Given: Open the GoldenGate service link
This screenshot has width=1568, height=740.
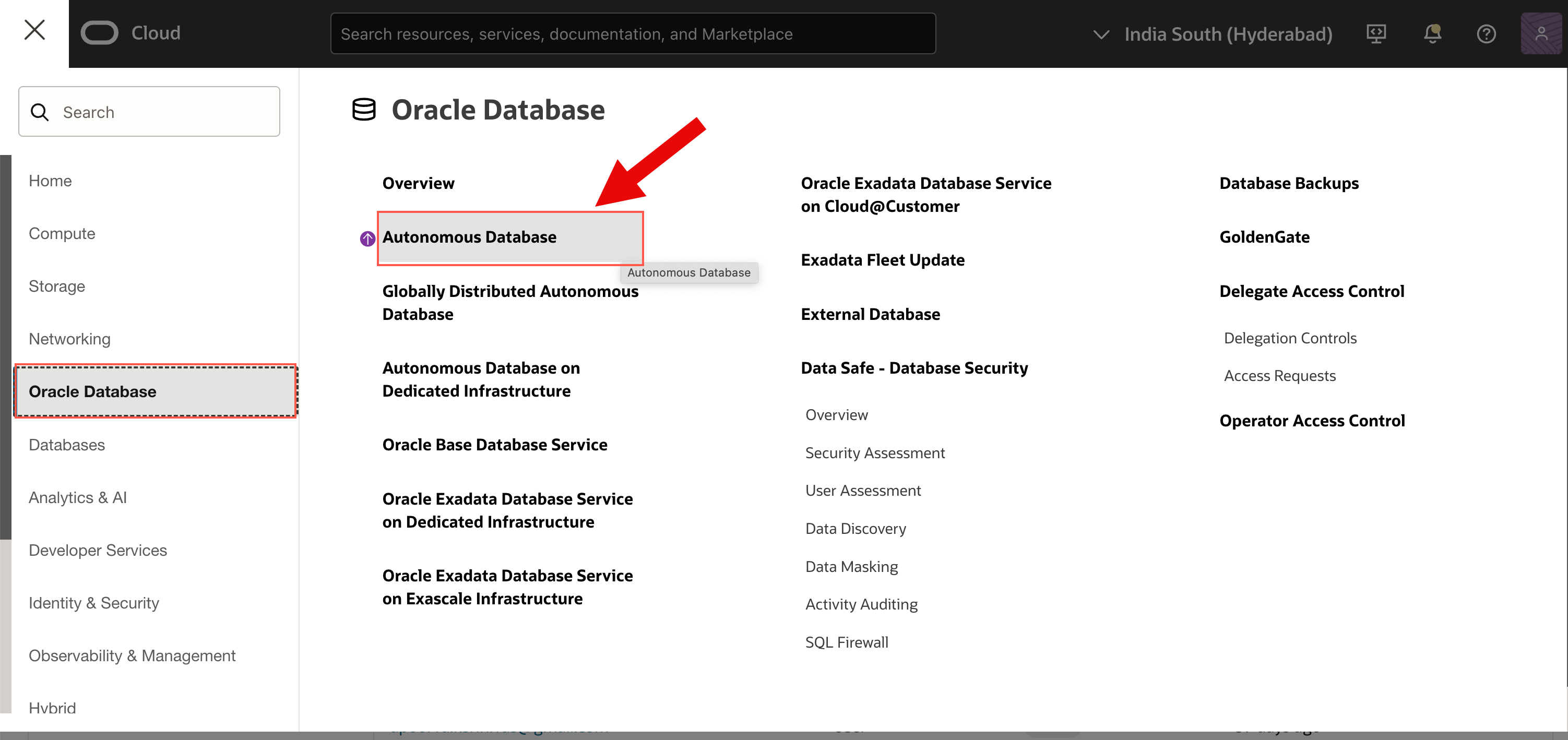Looking at the screenshot, I should click(1264, 237).
